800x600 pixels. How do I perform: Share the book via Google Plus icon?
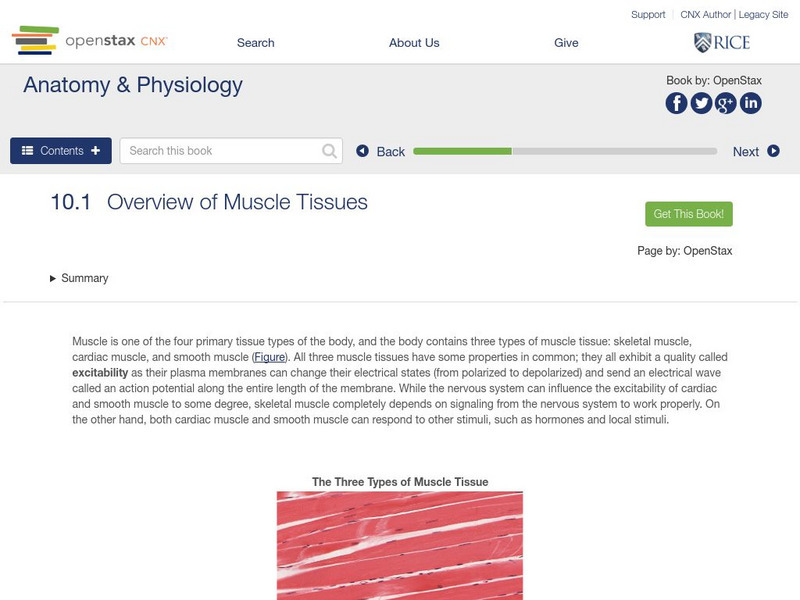[x=726, y=103]
